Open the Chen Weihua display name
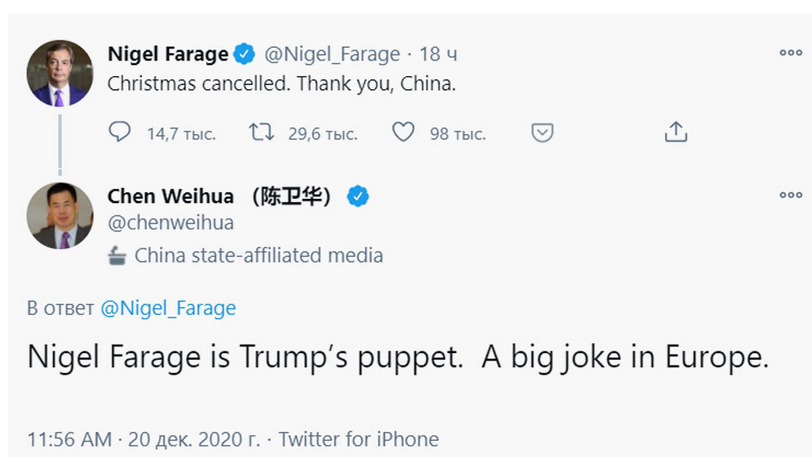This screenshot has width=812, height=457. [x=219, y=196]
